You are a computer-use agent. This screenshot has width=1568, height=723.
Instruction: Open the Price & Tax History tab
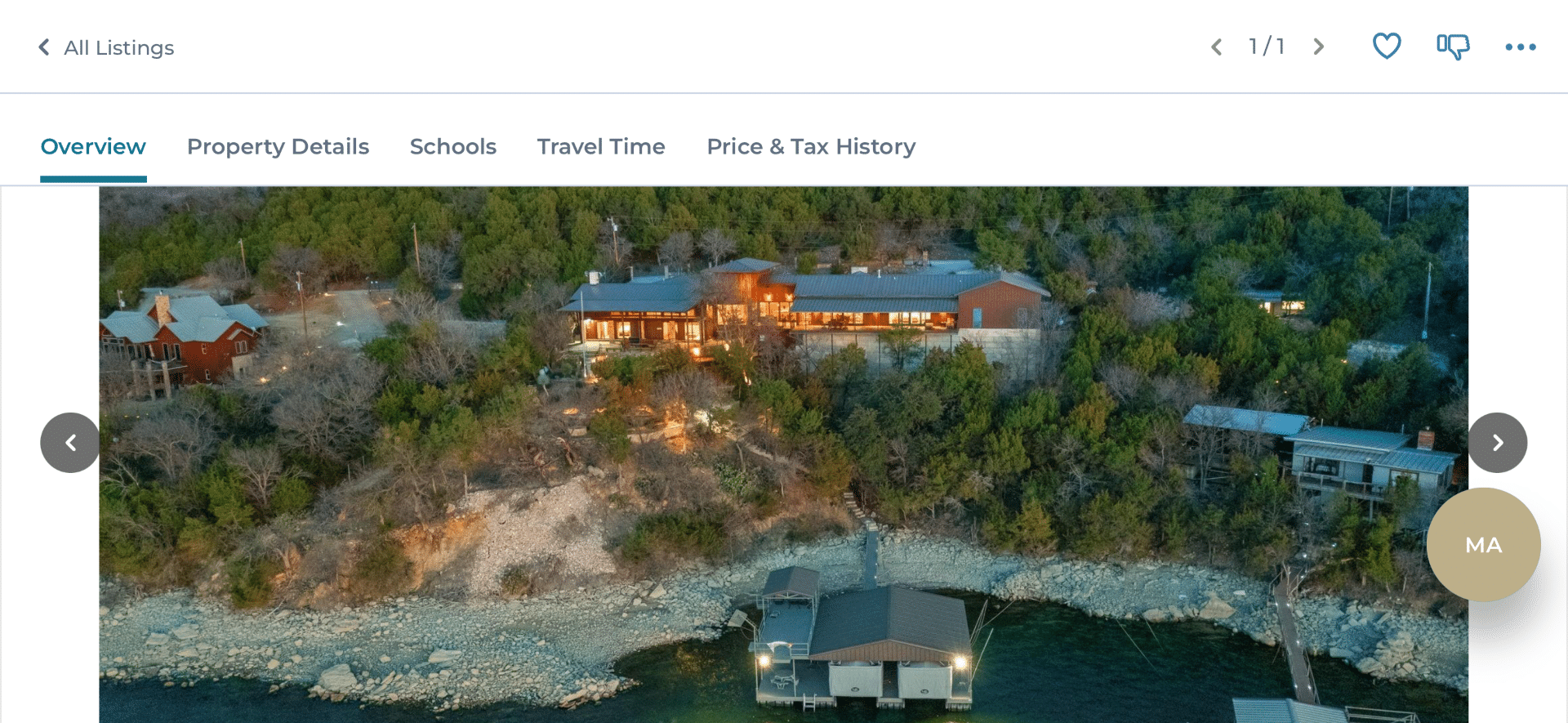point(811,146)
